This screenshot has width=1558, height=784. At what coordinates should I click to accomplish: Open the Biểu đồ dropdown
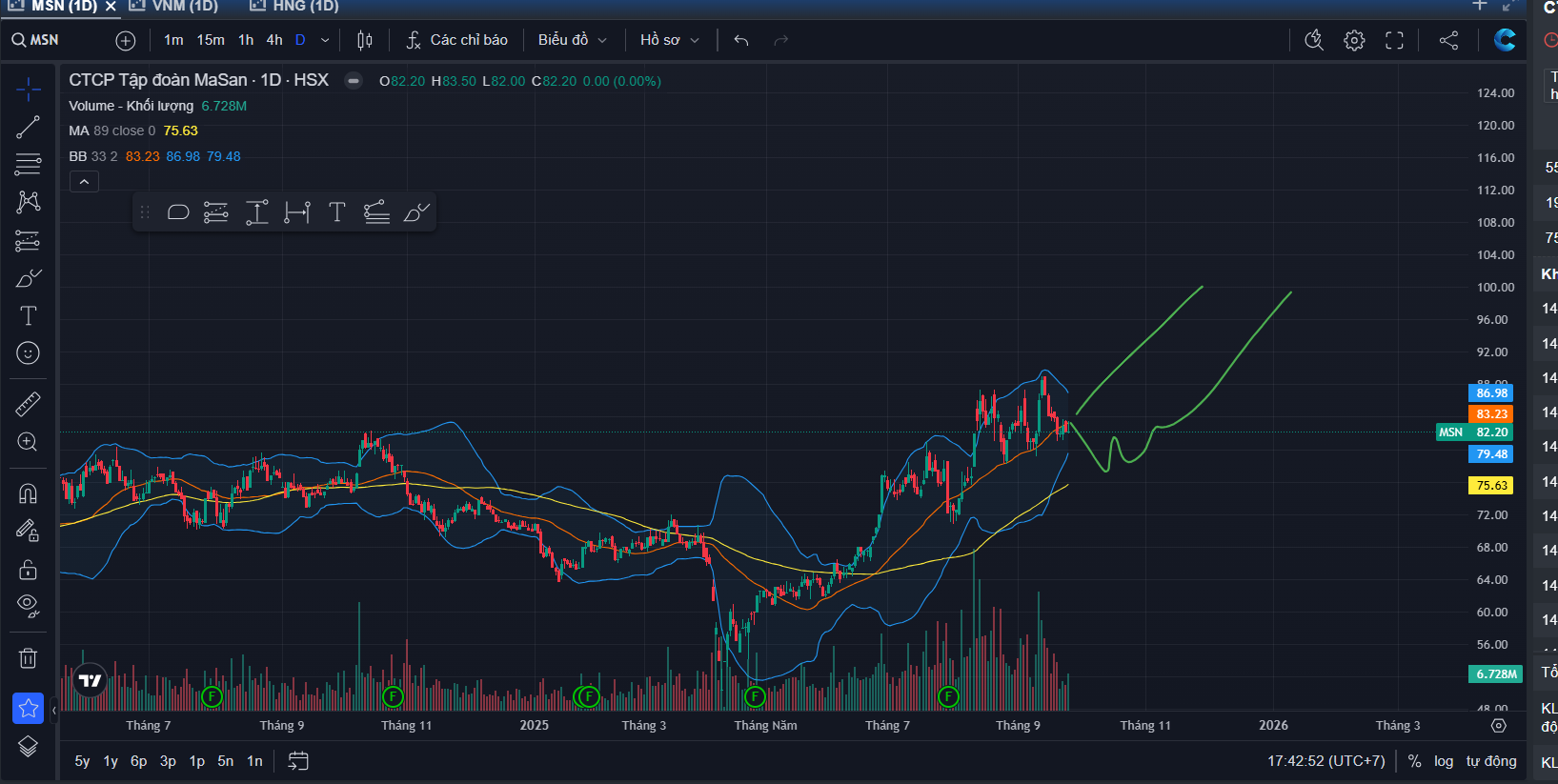[x=572, y=40]
